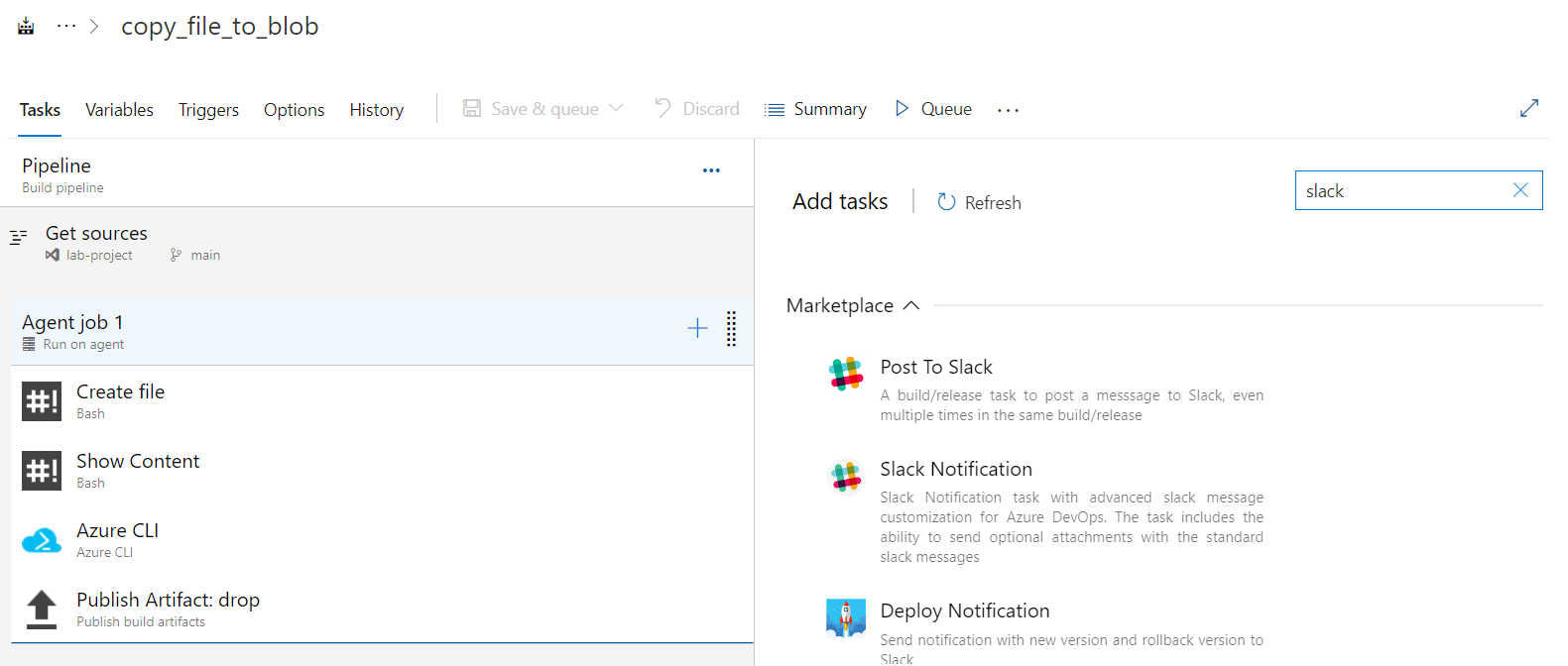1568x666 pixels.
Task: Select the Deploy Notification task
Action: tap(1046, 632)
